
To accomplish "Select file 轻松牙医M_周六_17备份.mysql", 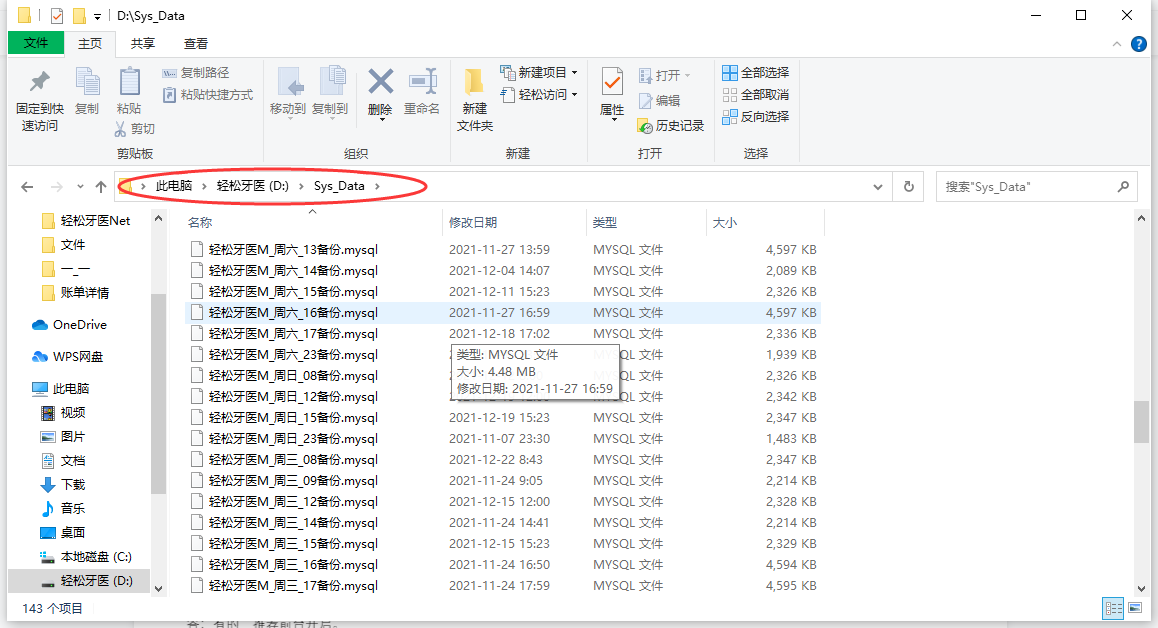I will pyautogui.click(x=293, y=334).
